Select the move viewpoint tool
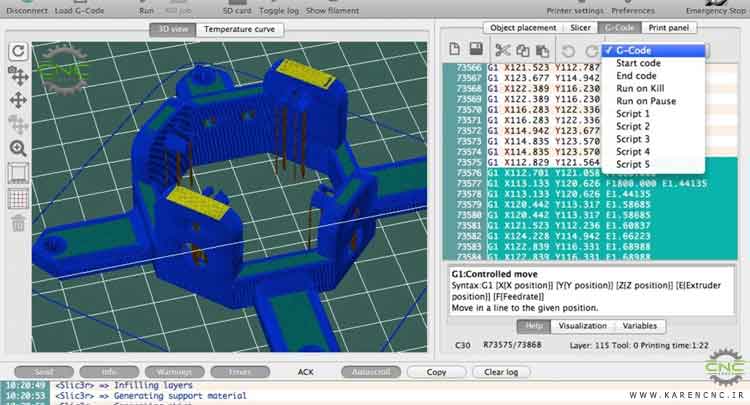 point(18,76)
